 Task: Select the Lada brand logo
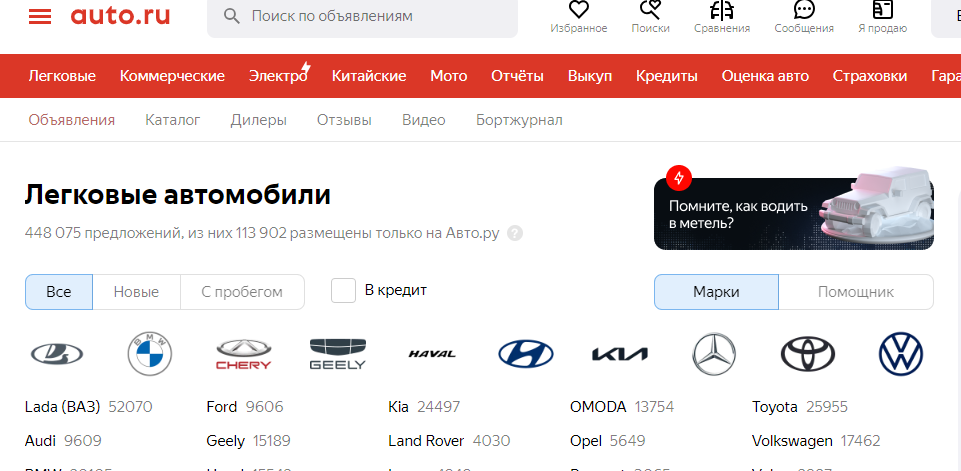point(57,354)
